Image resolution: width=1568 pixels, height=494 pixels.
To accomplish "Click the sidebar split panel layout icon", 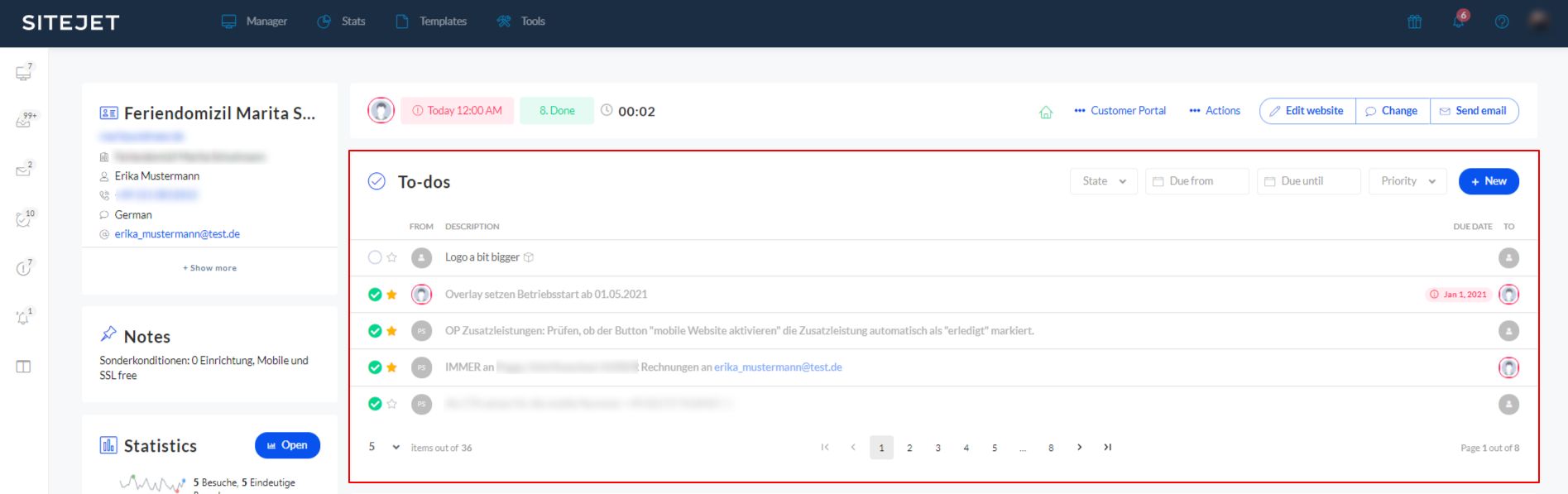I will (x=23, y=367).
